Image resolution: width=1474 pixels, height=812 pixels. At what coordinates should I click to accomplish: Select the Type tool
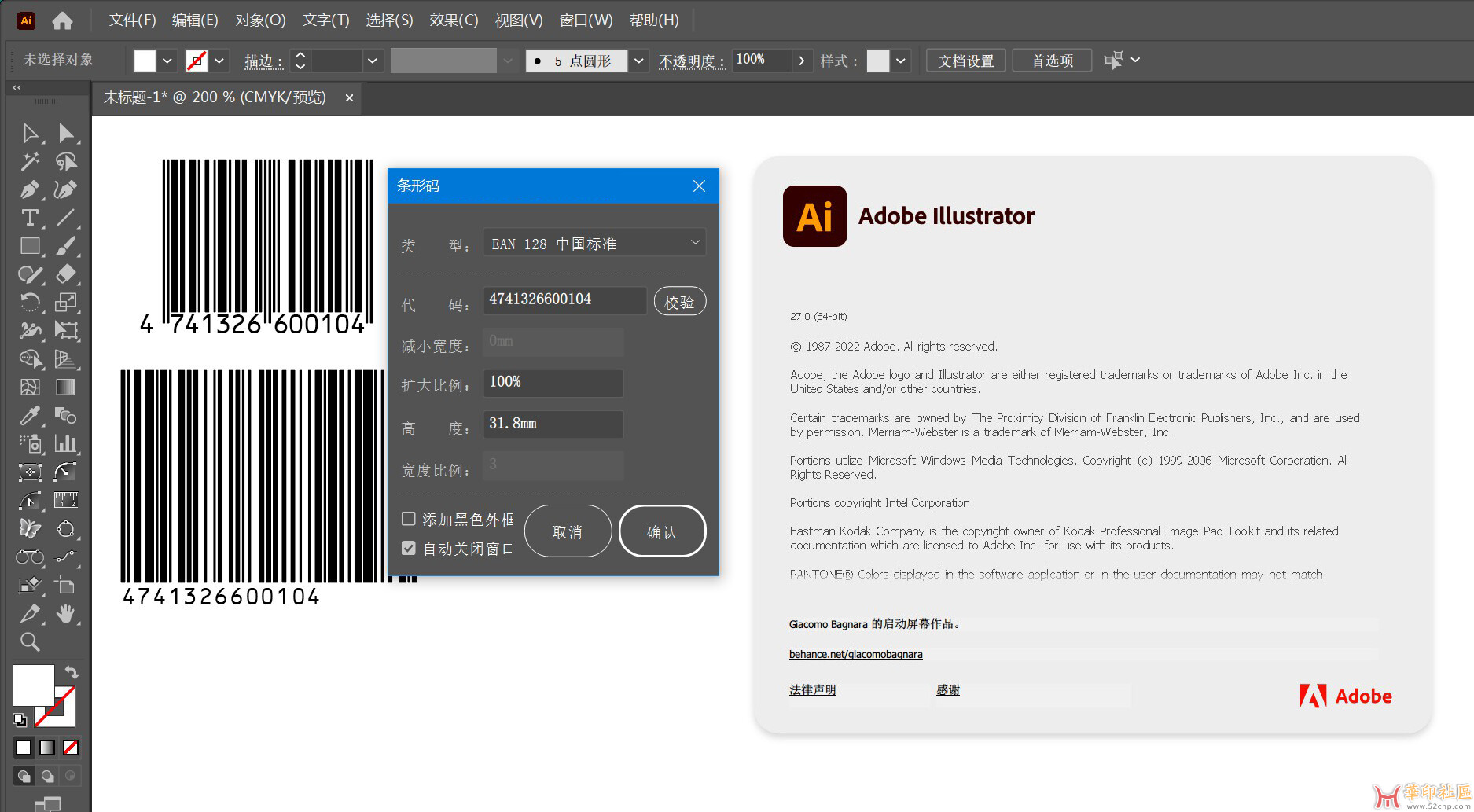tap(30, 218)
